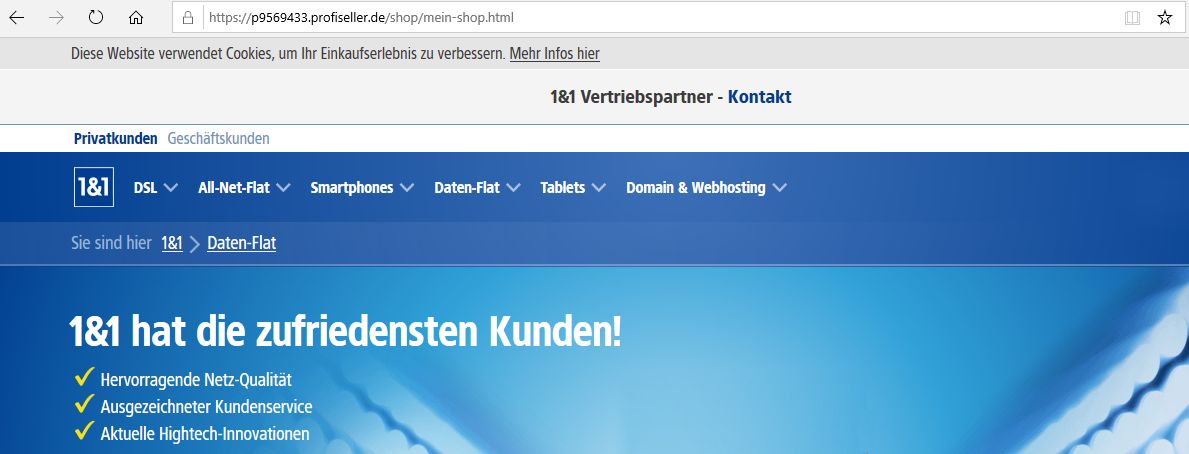The image size is (1189, 454).
Task: Add page to favorites star icon
Action: tap(1164, 18)
